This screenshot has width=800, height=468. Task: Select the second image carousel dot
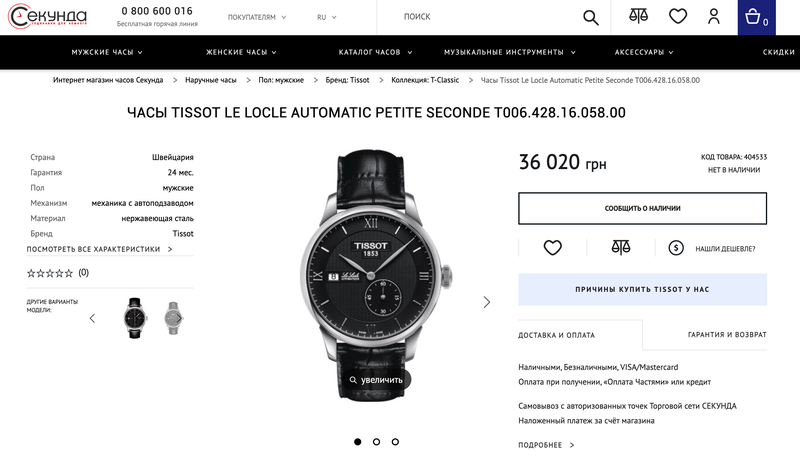(376, 441)
